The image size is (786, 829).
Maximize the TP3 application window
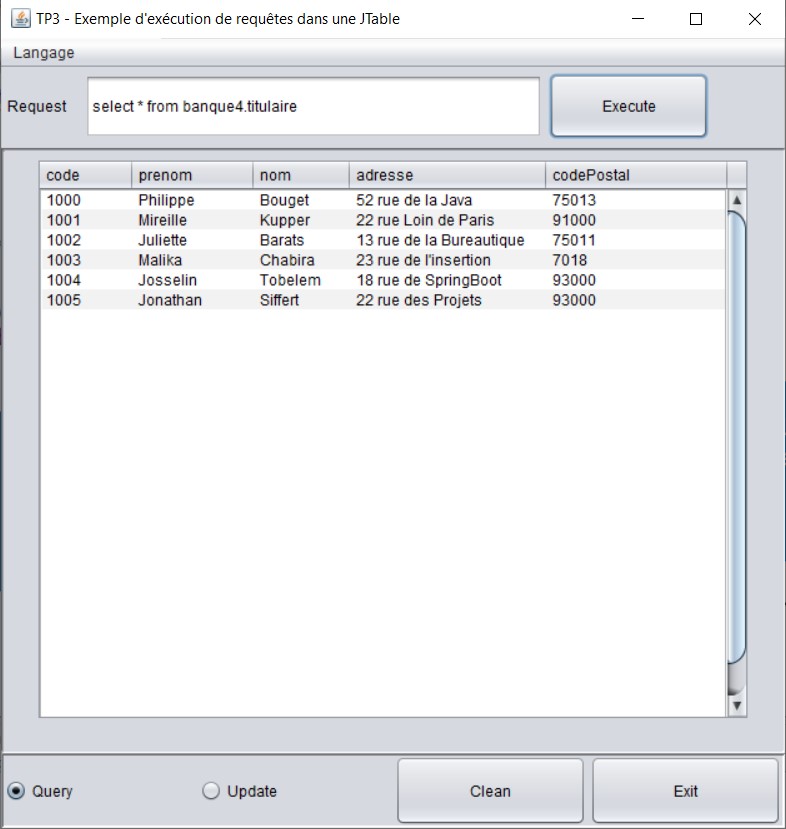pyautogui.click(x=696, y=19)
